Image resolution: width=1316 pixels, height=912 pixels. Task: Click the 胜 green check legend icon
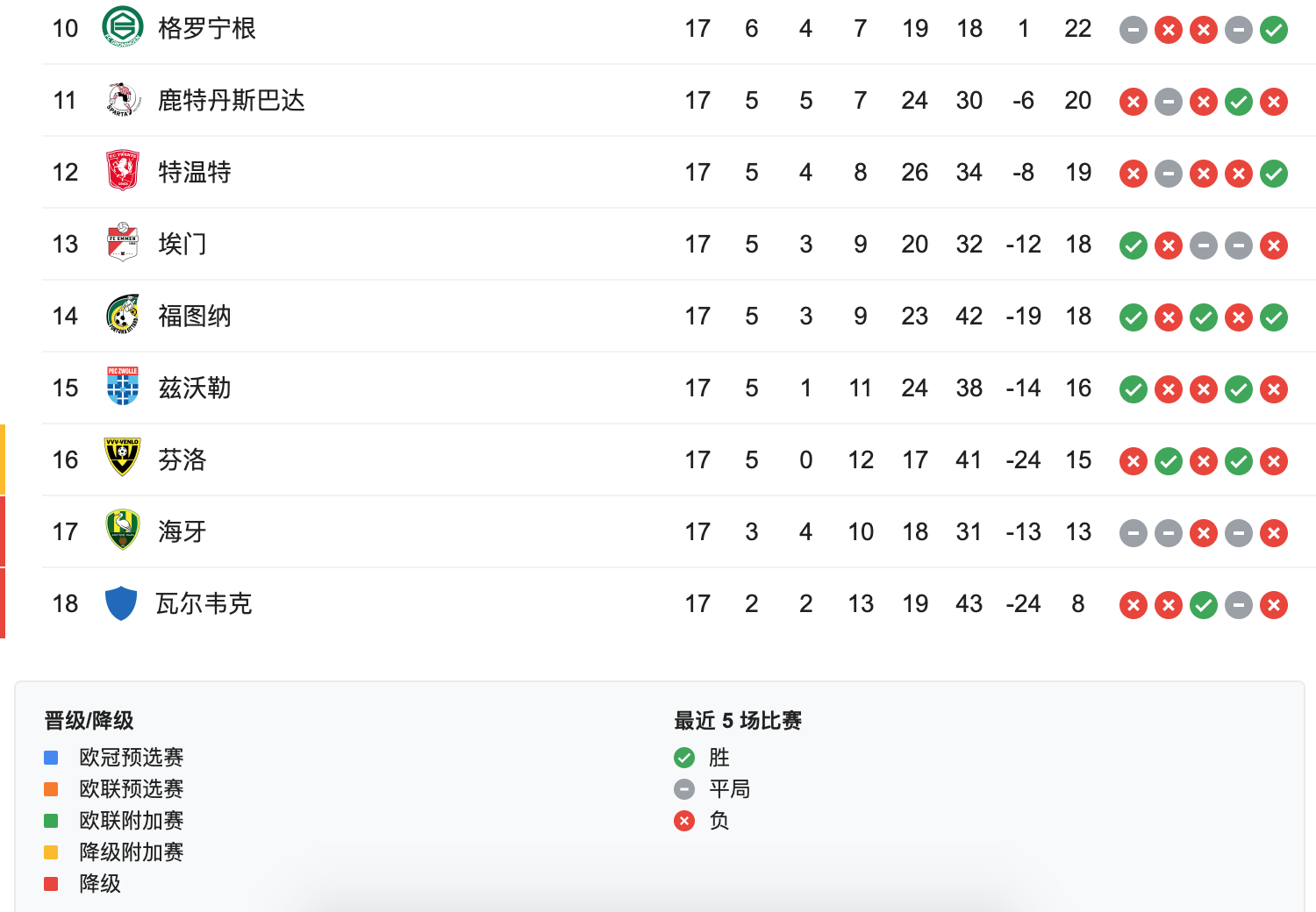point(684,758)
